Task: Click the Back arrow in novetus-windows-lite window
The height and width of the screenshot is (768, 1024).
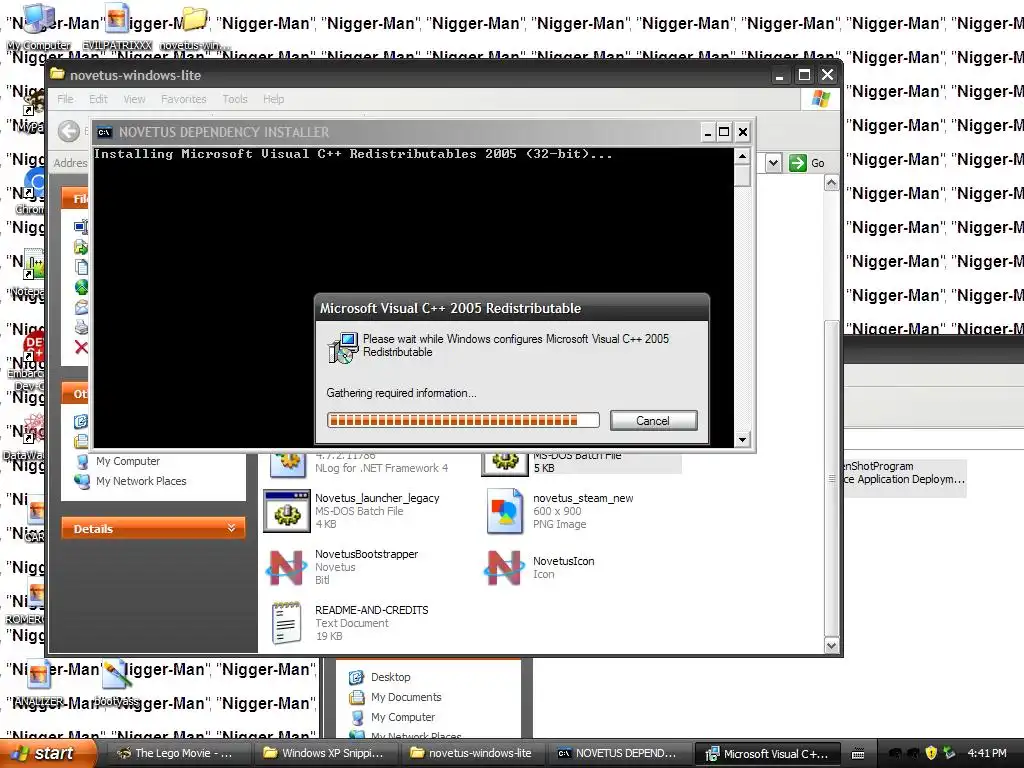Action: 69,131
